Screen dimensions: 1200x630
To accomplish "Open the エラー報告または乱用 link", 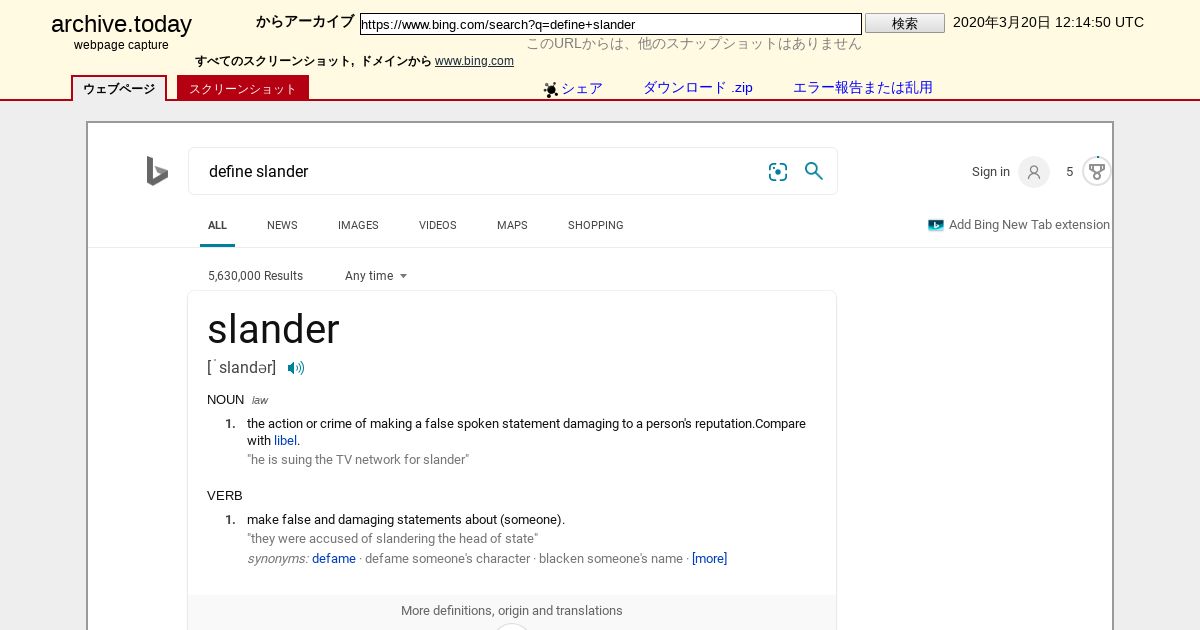I will pos(863,88).
